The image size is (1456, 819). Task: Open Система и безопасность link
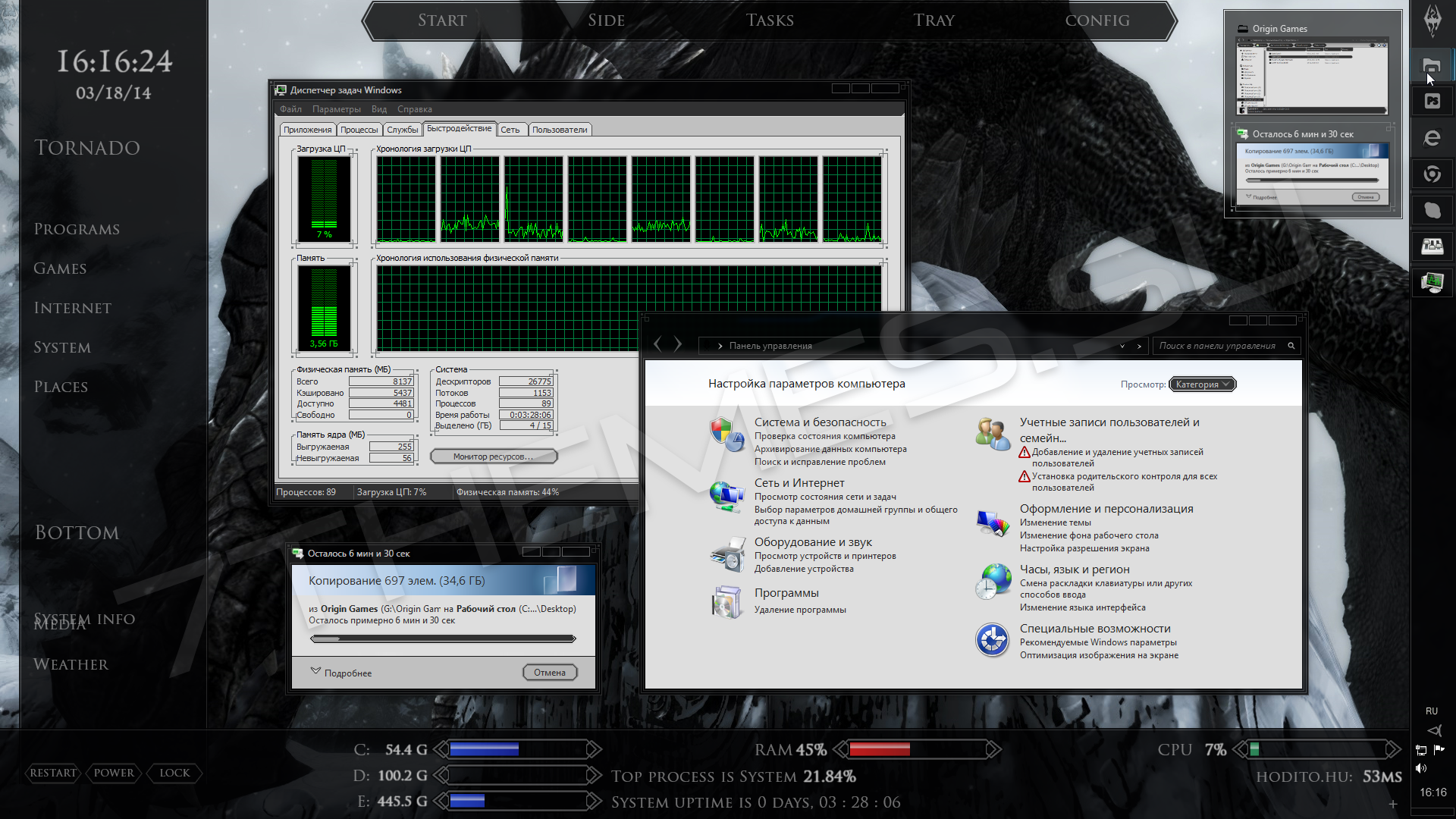(x=820, y=422)
